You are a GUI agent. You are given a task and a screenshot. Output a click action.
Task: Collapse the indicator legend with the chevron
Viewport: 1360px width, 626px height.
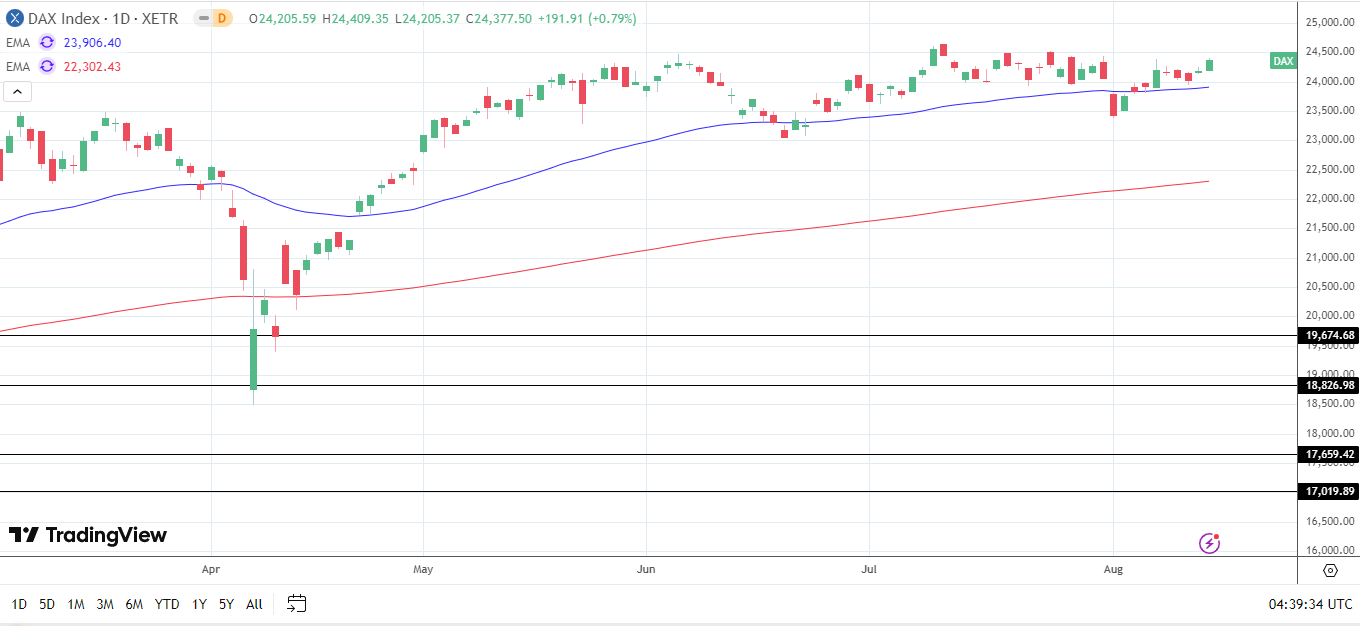coord(18,92)
